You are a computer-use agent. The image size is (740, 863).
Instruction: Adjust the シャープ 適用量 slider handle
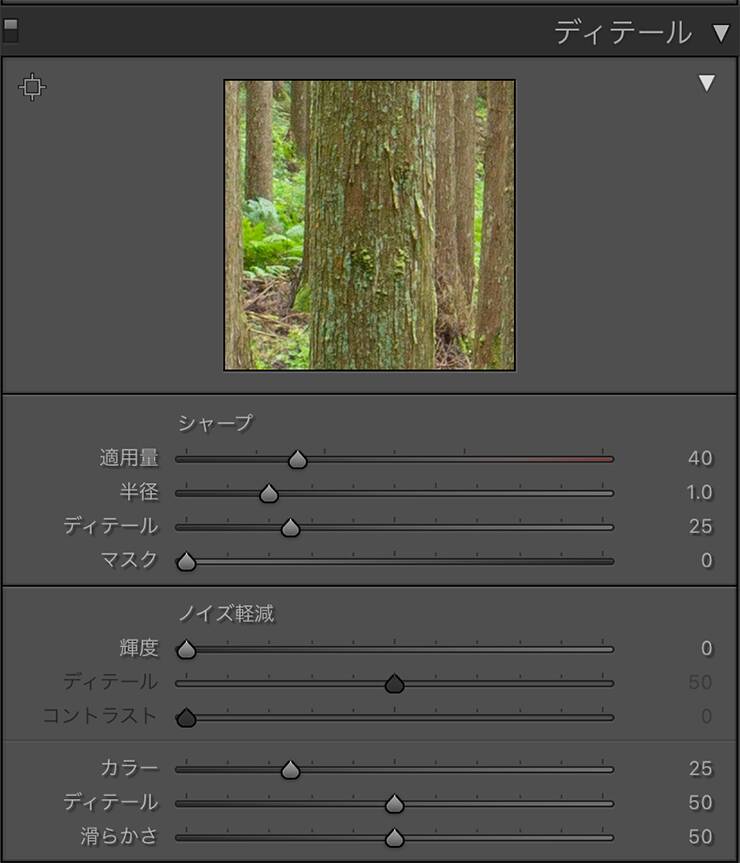(298, 459)
